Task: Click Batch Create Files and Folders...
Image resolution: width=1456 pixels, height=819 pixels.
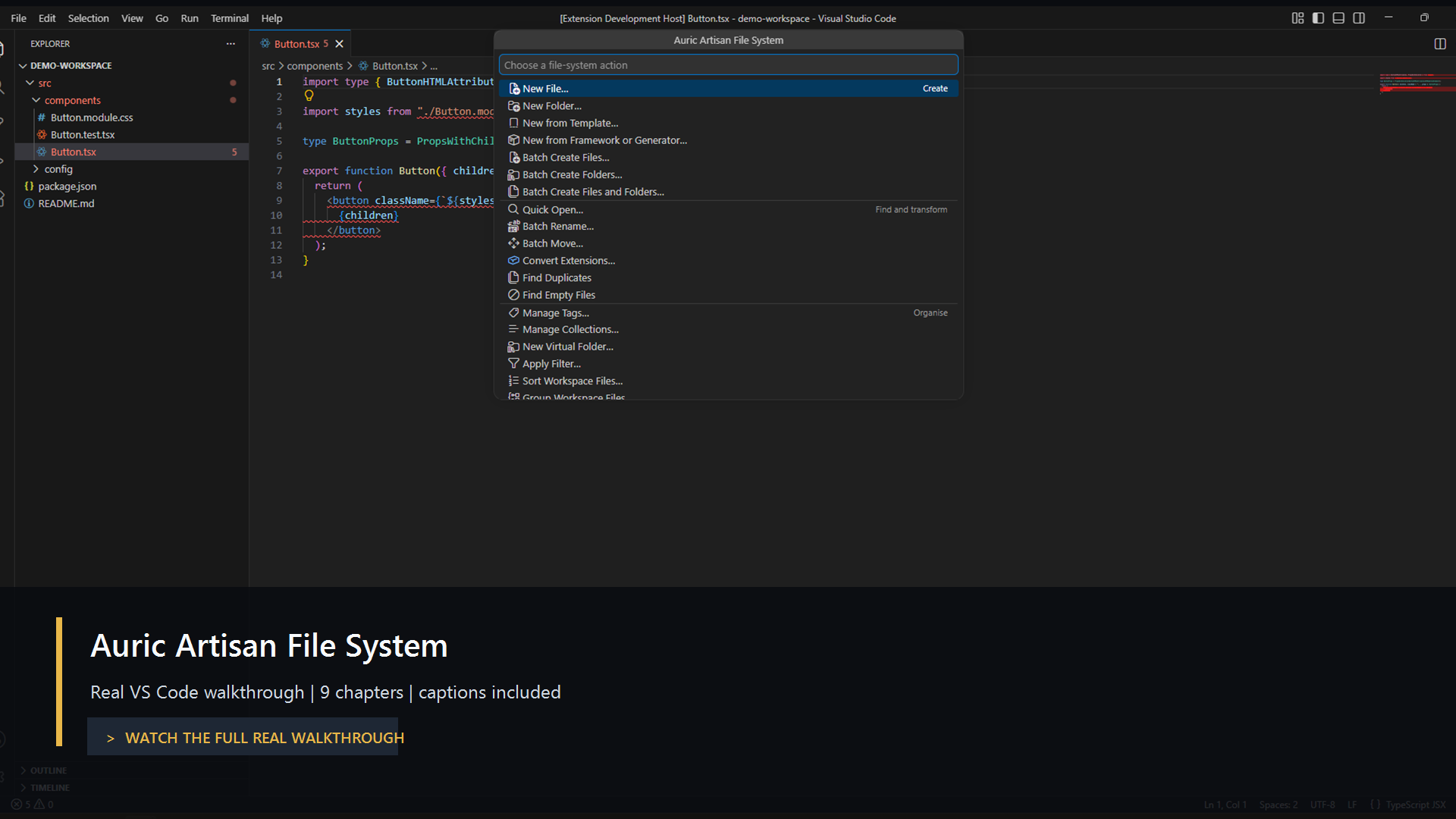Action: [728, 192]
